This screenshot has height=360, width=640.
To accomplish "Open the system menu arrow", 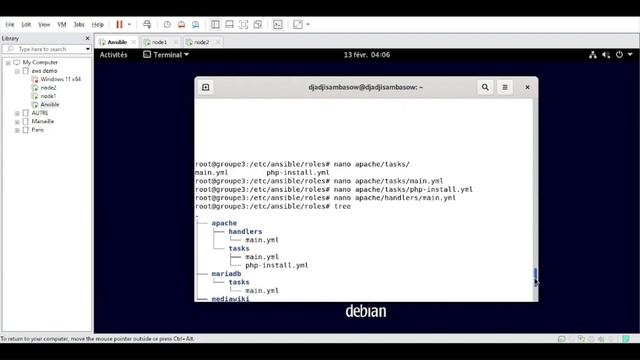I will click(630, 55).
